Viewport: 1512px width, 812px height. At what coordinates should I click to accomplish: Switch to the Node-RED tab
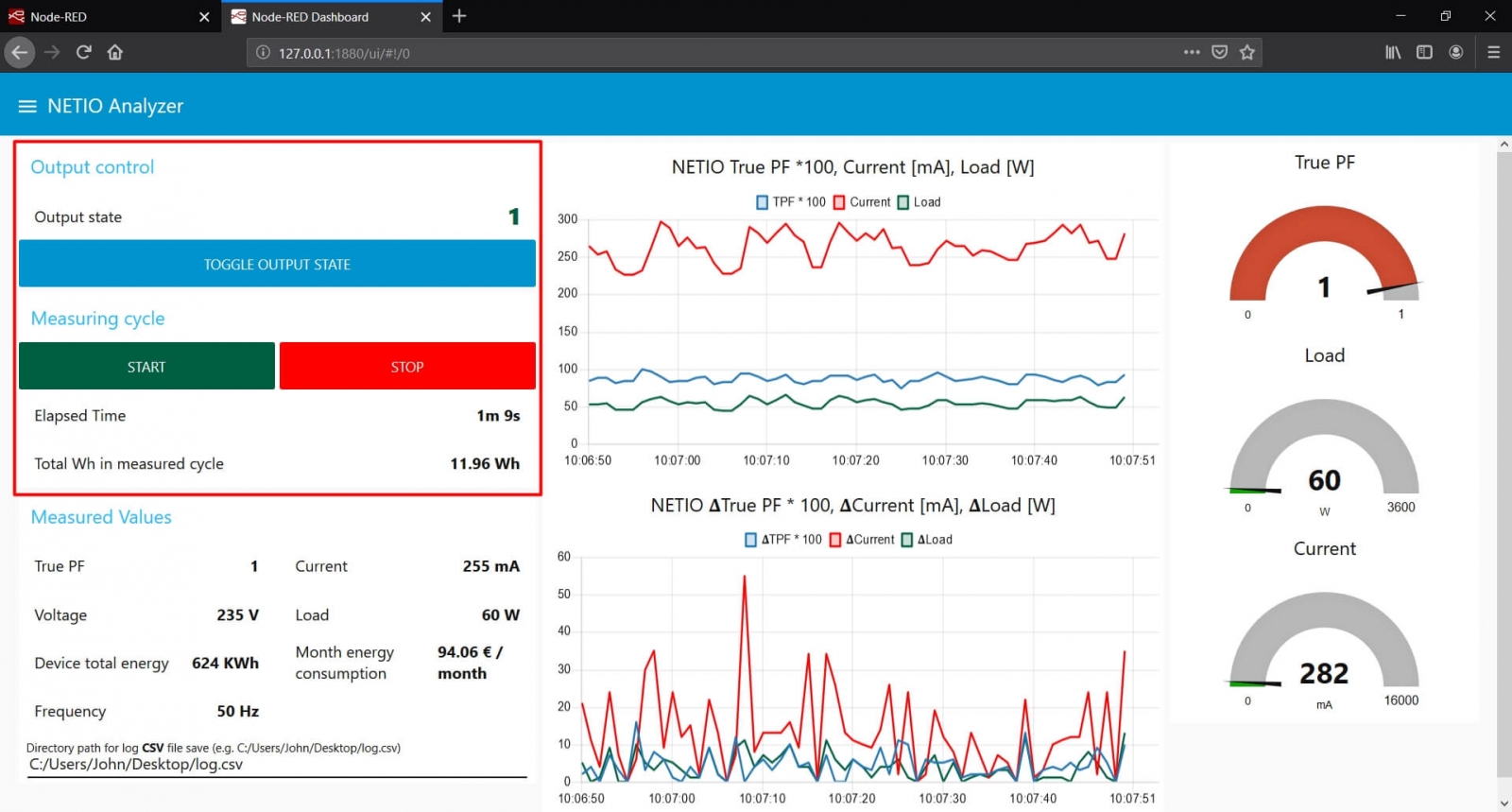(x=104, y=17)
